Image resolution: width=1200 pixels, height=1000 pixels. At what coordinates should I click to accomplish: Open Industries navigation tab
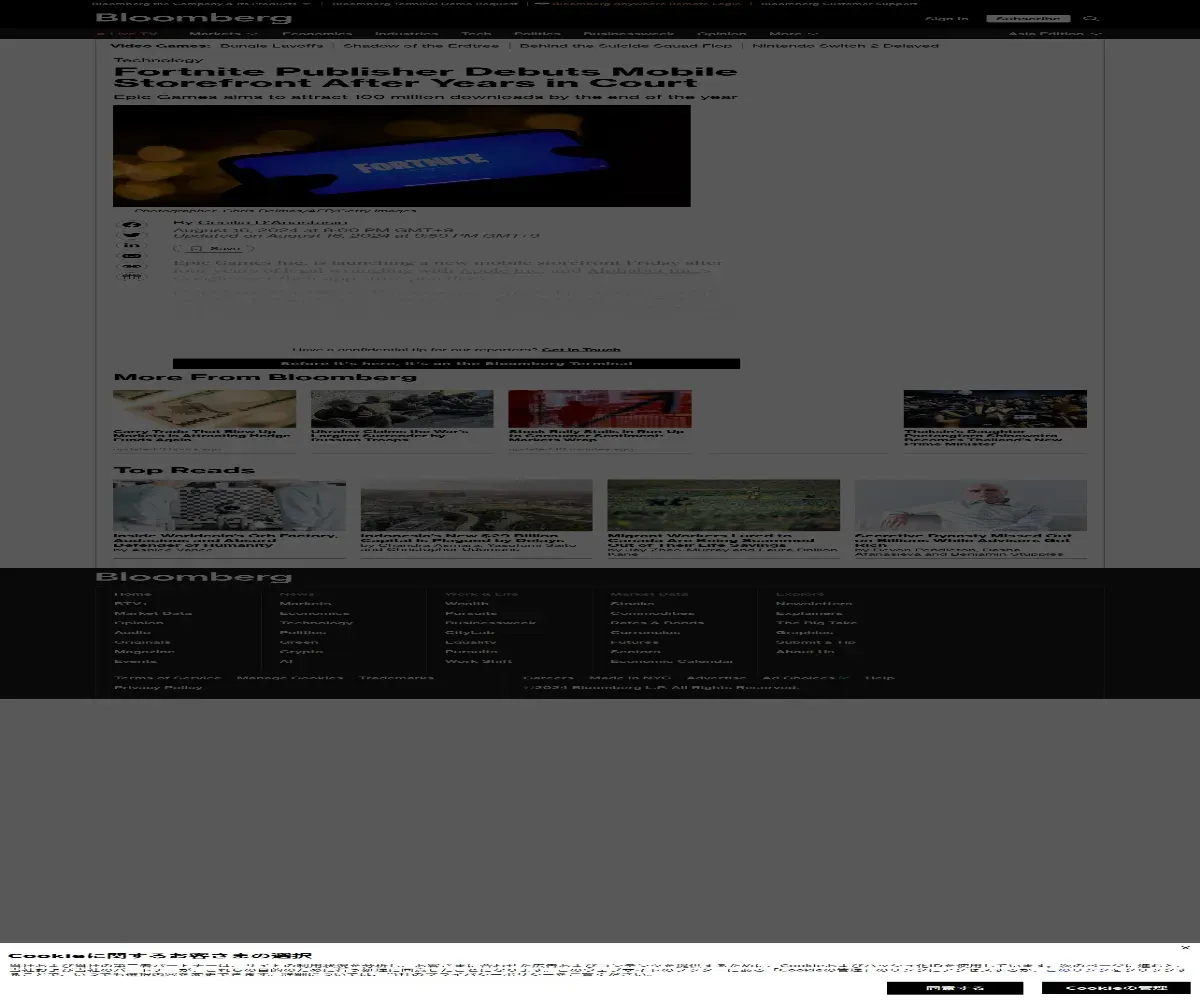[x=407, y=34]
